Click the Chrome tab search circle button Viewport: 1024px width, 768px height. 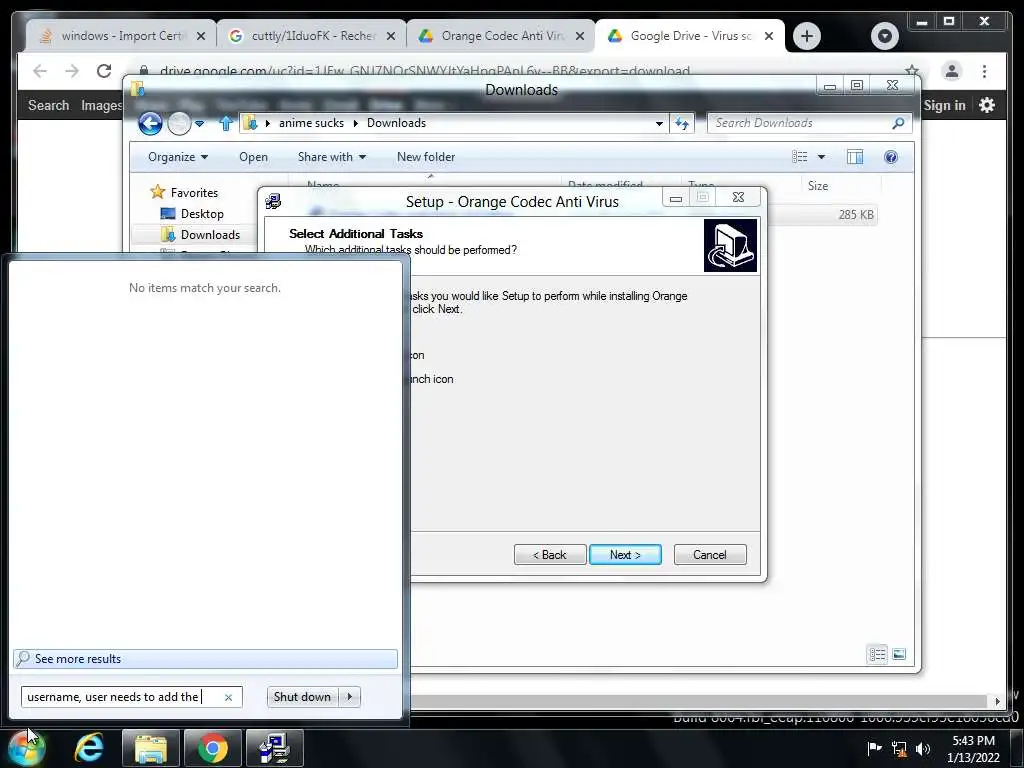click(x=884, y=36)
